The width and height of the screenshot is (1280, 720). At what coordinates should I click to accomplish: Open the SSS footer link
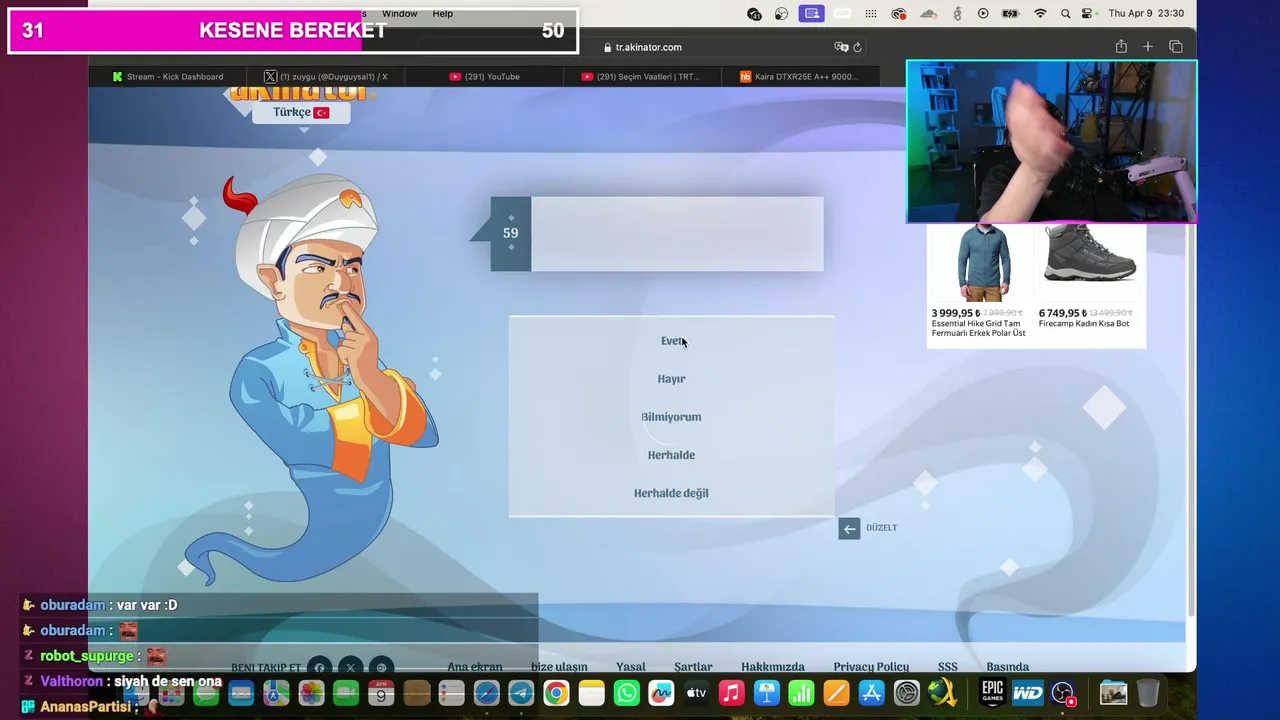click(x=948, y=667)
